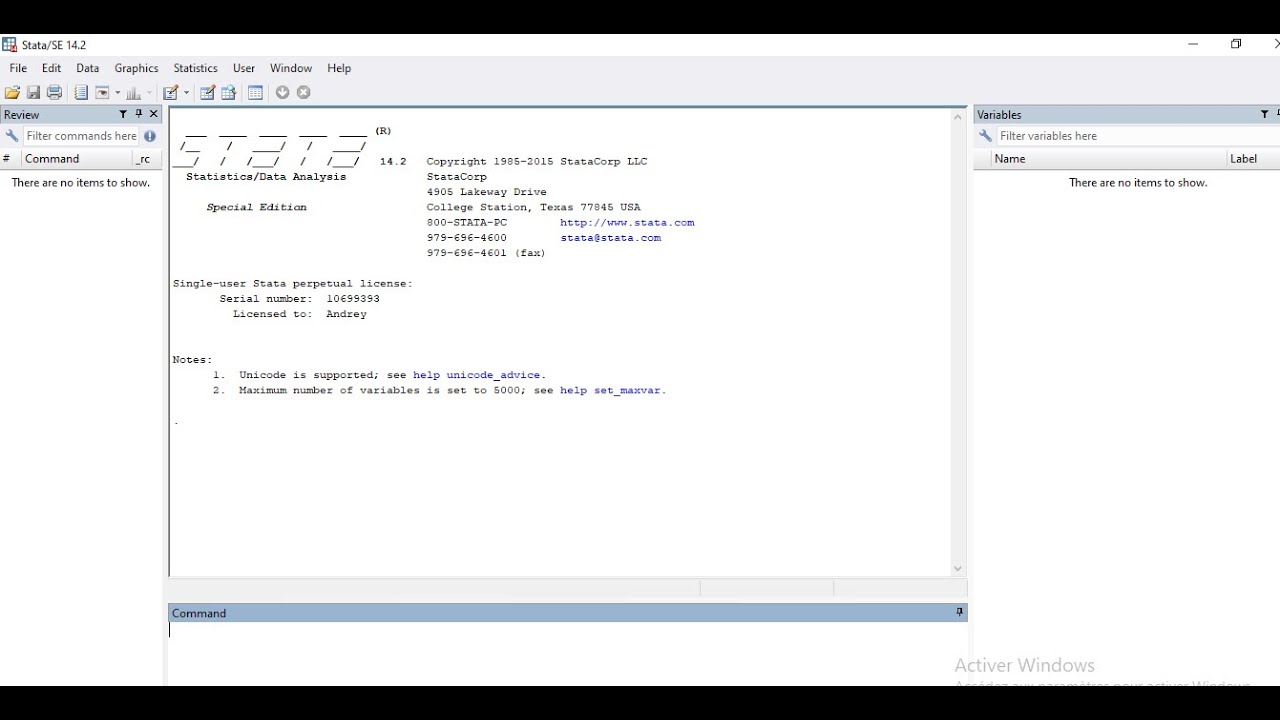Open the Review filter wrench options
1280x720 pixels.
11,136
